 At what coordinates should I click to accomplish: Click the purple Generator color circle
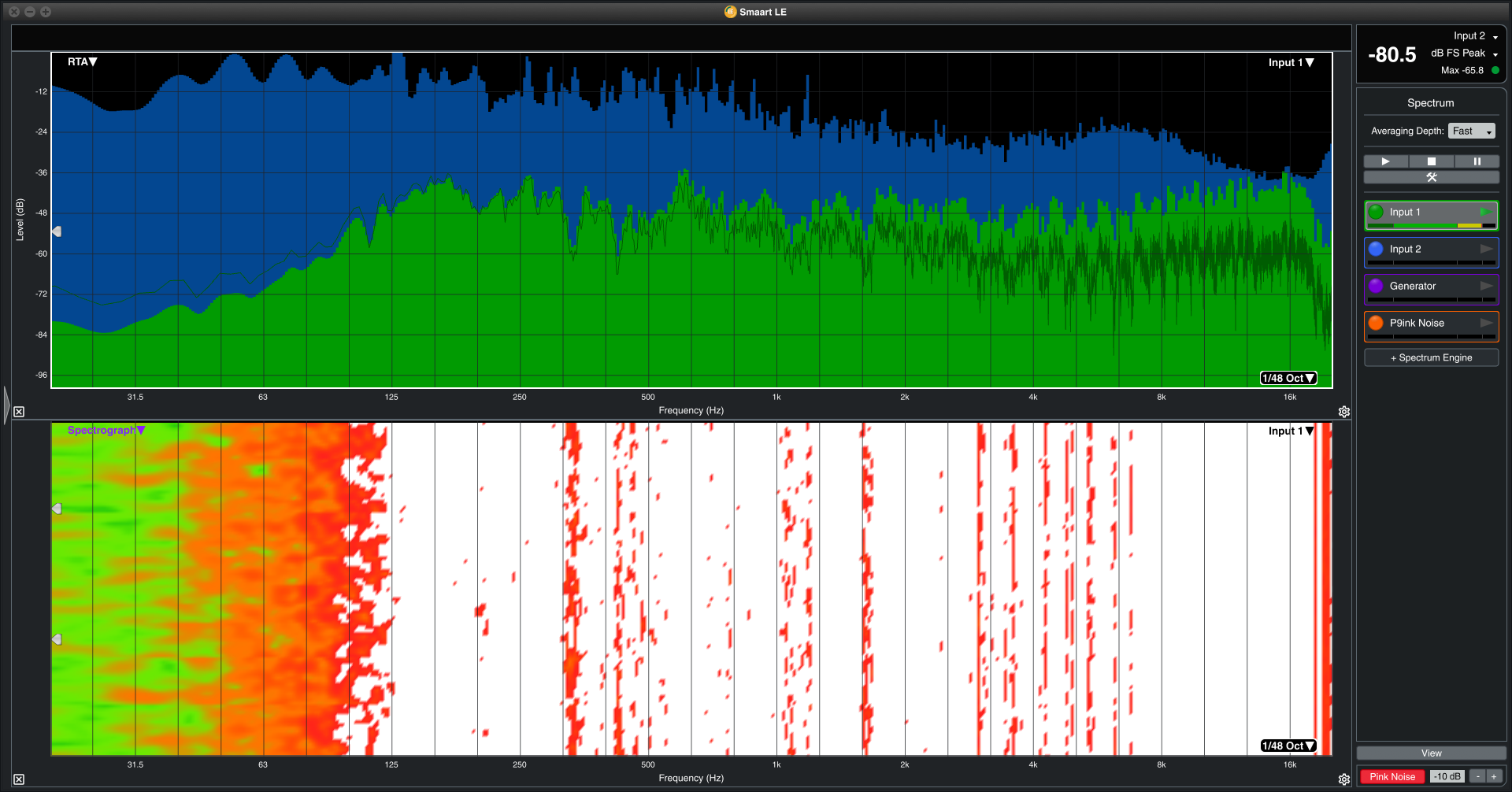pyautogui.click(x=1376, y=286)
